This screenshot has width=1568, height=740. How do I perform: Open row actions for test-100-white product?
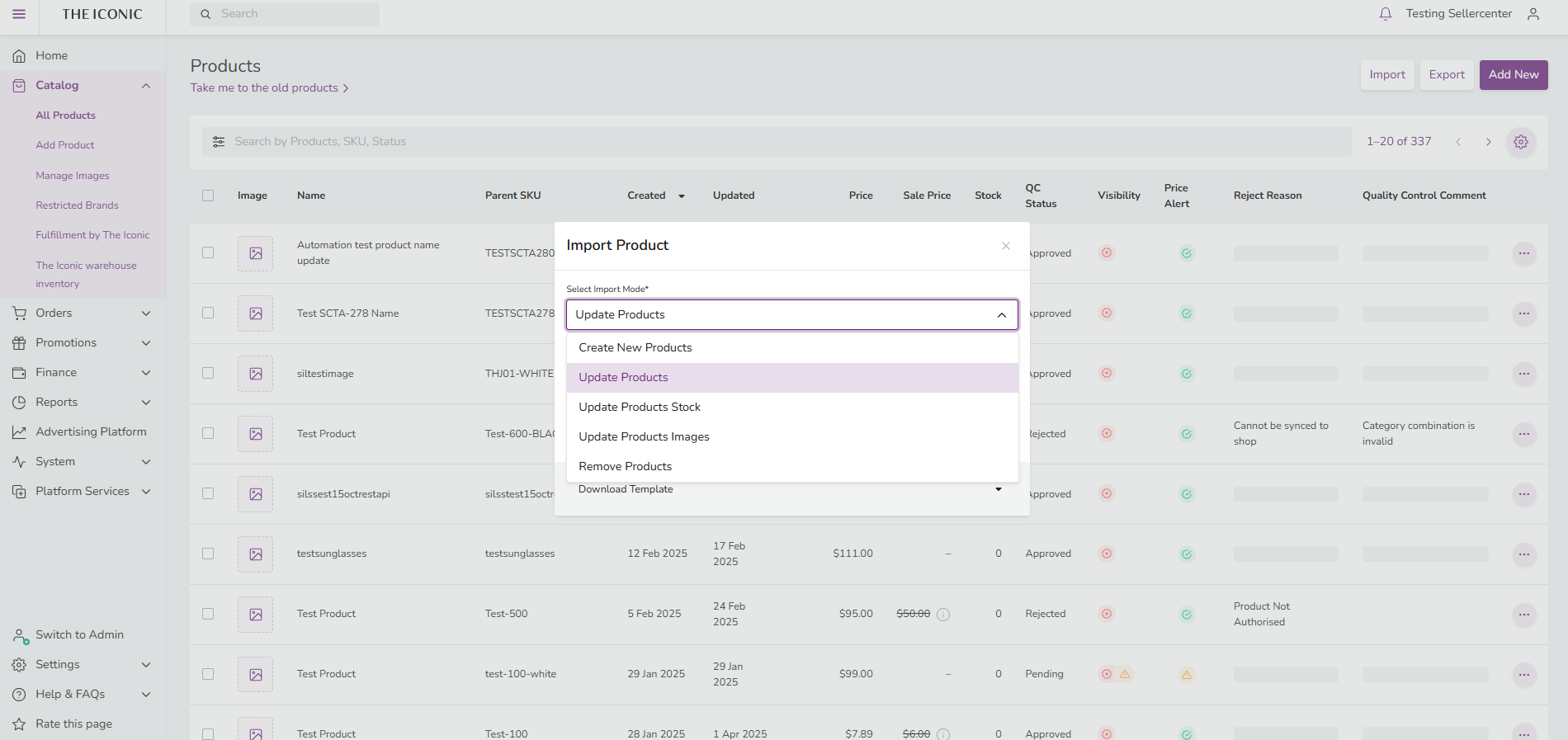point(1524,675)
